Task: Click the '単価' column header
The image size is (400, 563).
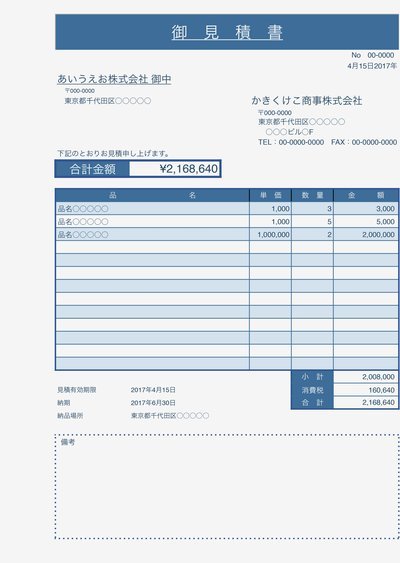Action: (x=270, y=195)
